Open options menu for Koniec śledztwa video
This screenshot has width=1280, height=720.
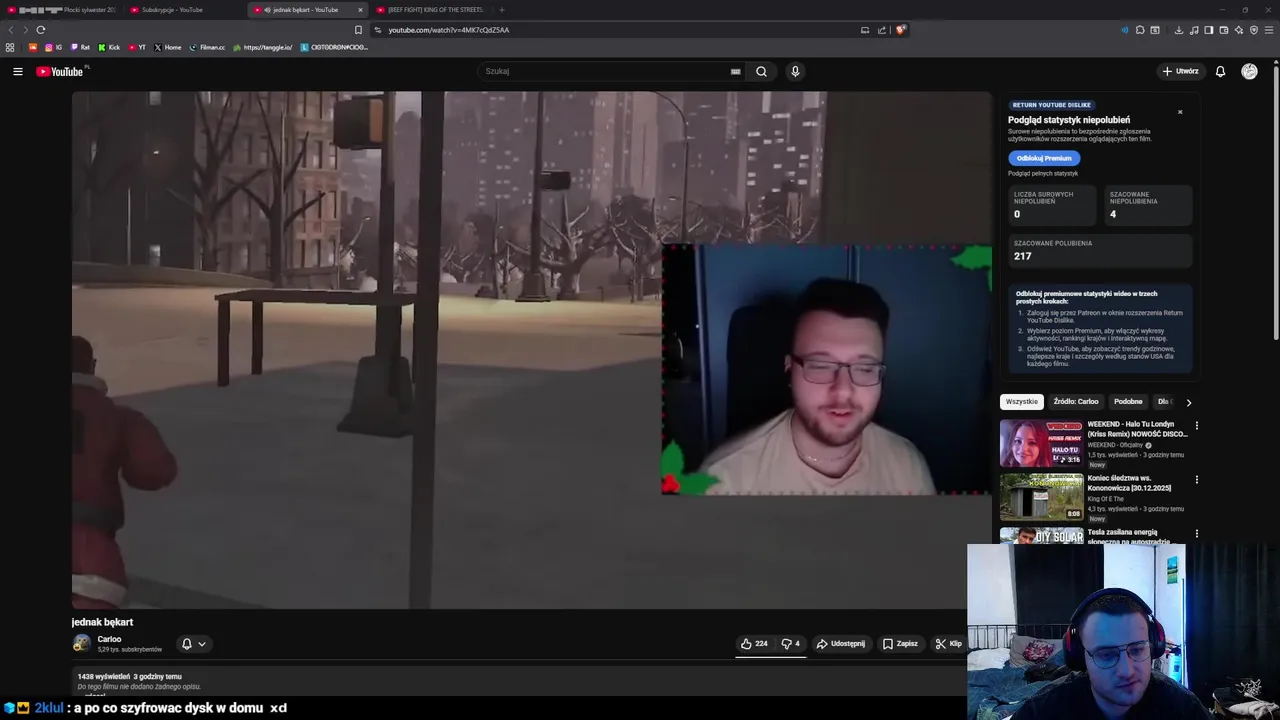1196,480
